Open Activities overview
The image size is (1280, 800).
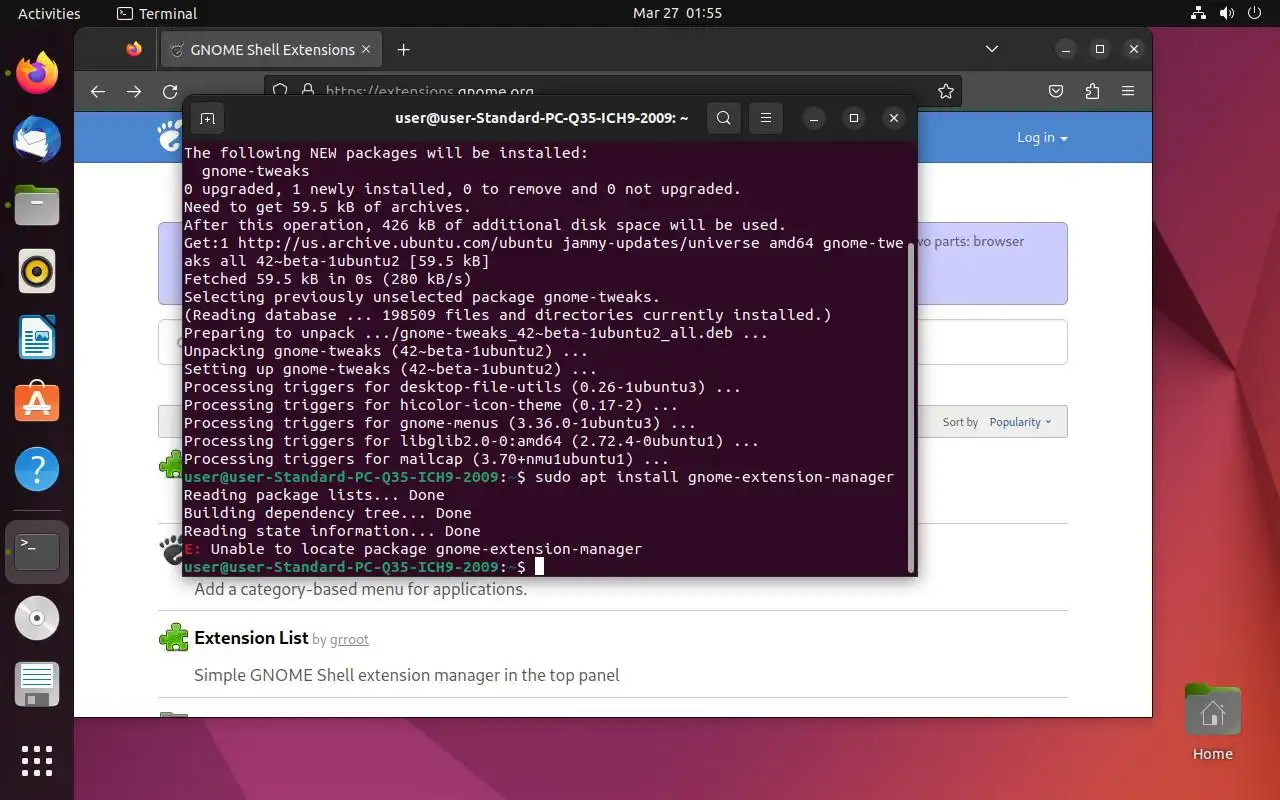49,14
